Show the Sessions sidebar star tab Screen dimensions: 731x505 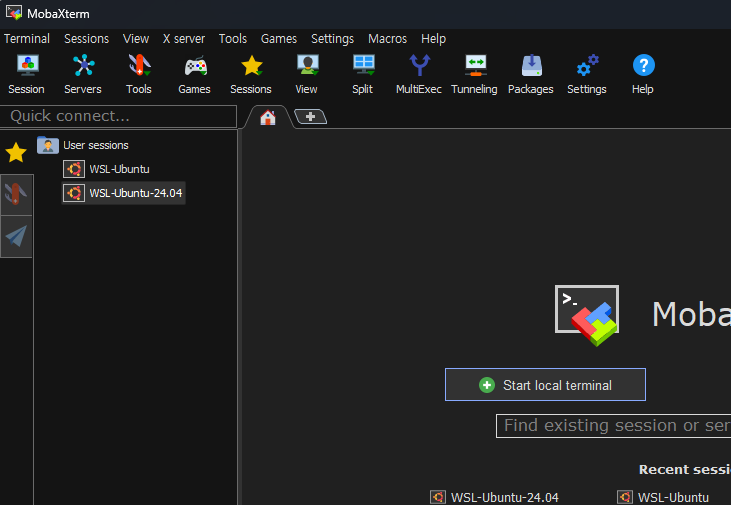[16, 152]
